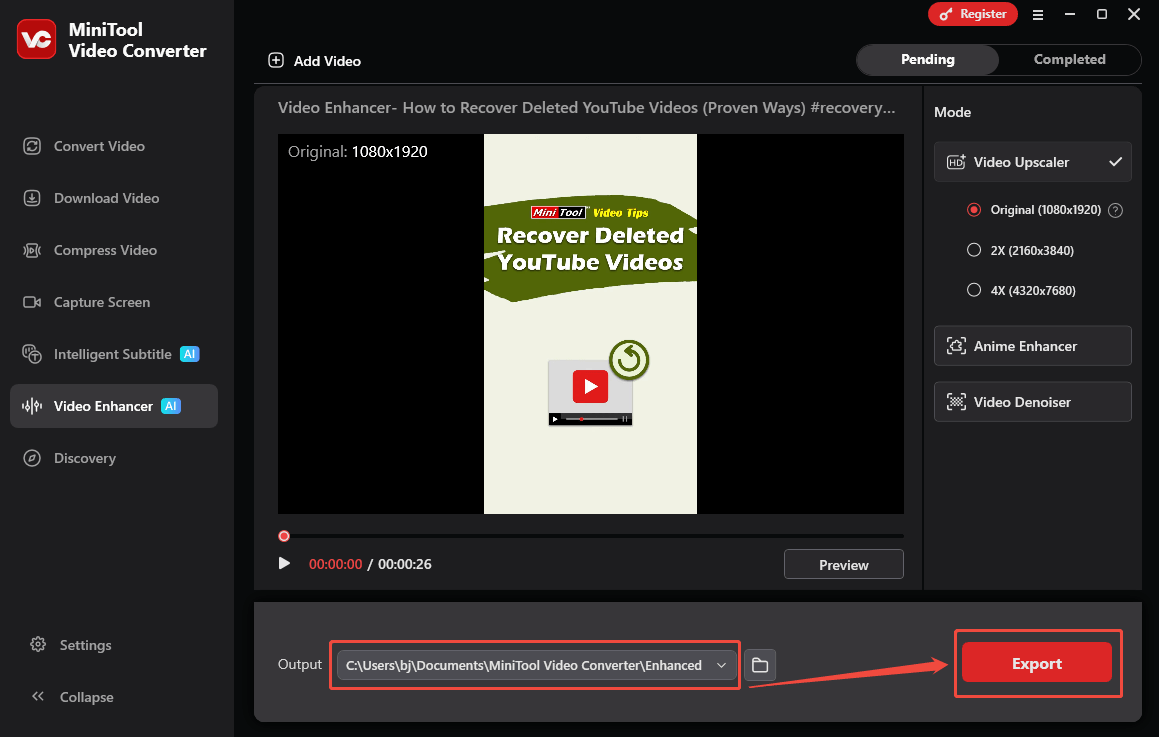Select 2X (2160x3840) upscale option
Image resolution: width=1159 pixels, height=737 pixels.
pyautogui.click(x=974, y=250)
